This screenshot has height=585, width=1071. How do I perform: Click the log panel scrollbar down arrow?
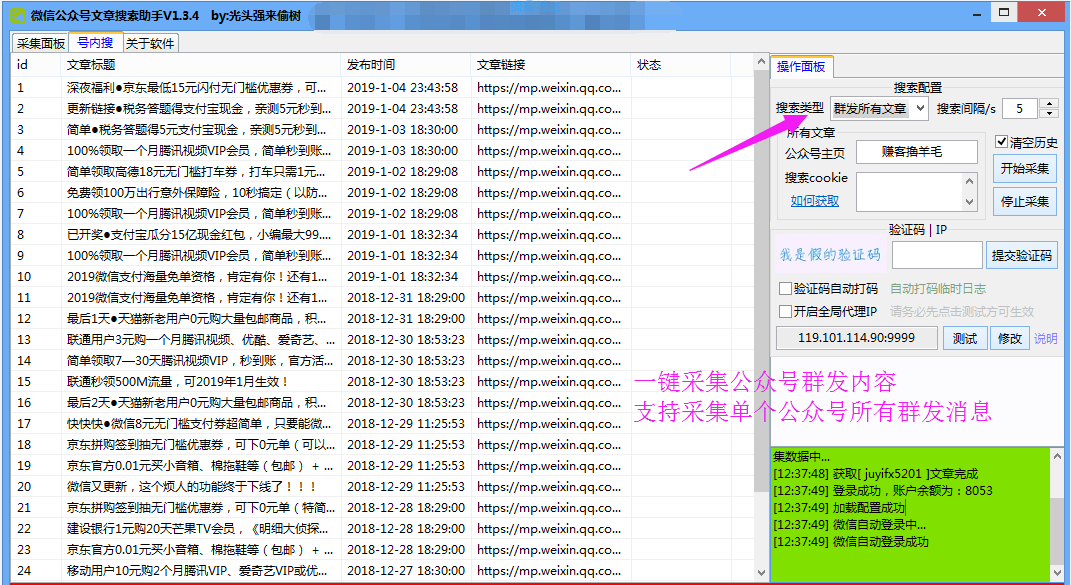(x=1057, y=574)
